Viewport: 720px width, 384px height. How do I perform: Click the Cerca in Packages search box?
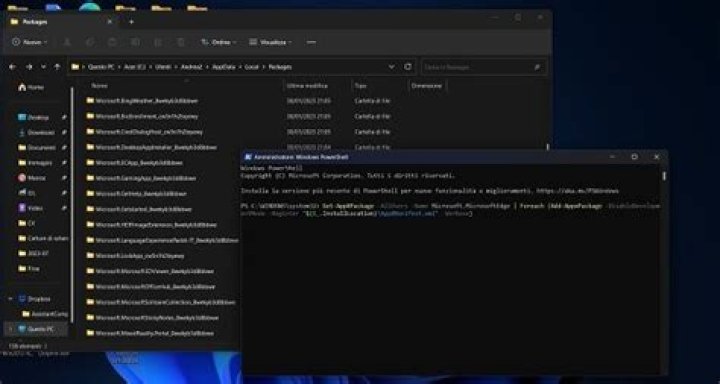[484, 67]
